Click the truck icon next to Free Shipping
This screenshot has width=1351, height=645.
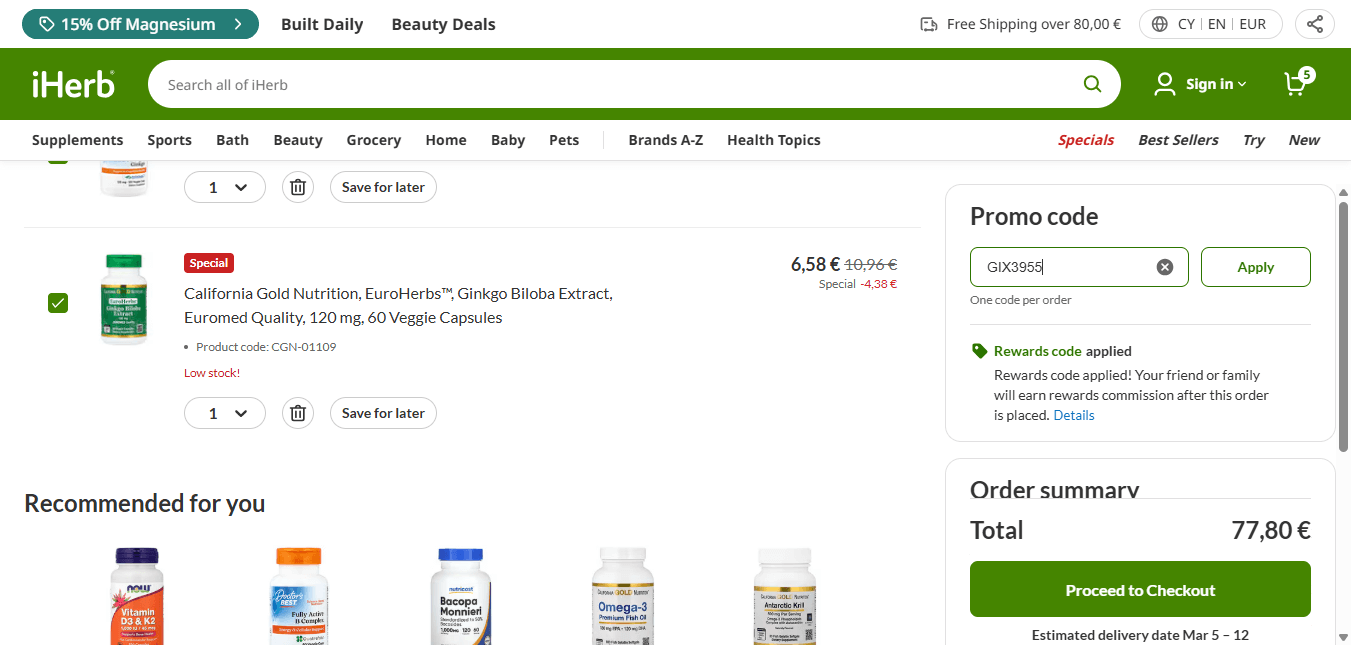click(930, 23)
